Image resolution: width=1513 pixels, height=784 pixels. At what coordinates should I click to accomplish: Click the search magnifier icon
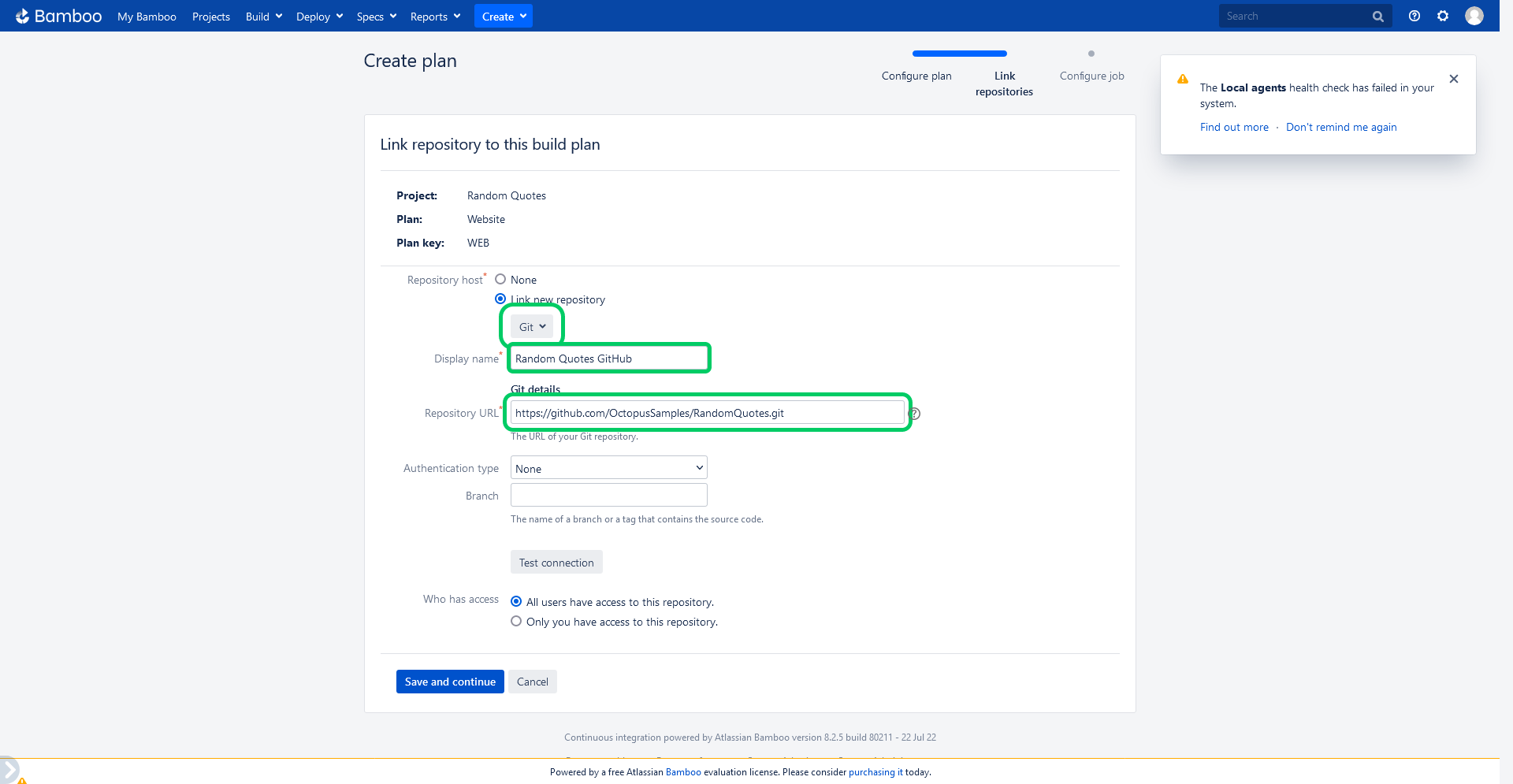[1377, 17]
